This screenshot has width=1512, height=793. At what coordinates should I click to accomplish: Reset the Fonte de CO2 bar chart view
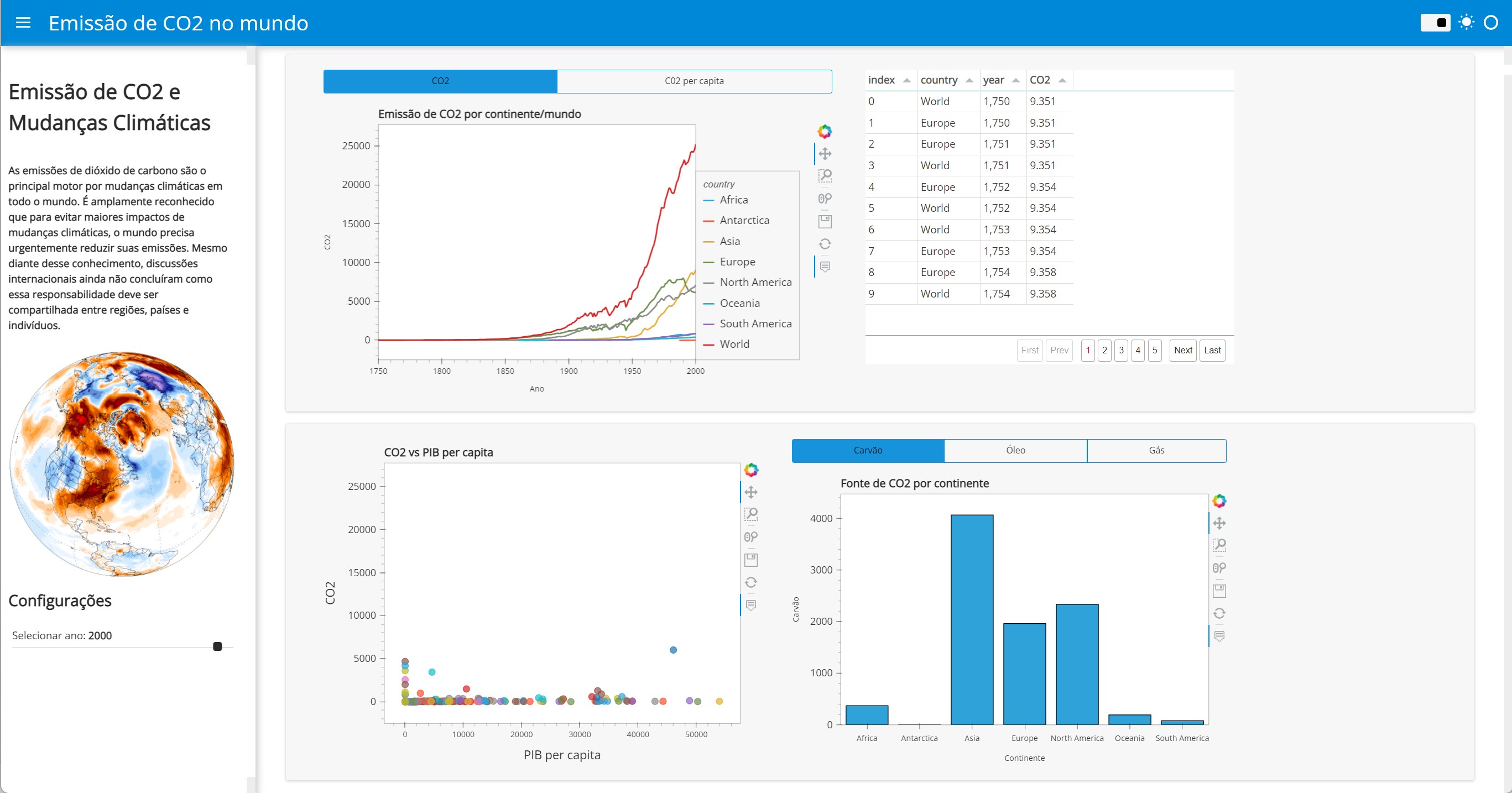coord(1219,613)
